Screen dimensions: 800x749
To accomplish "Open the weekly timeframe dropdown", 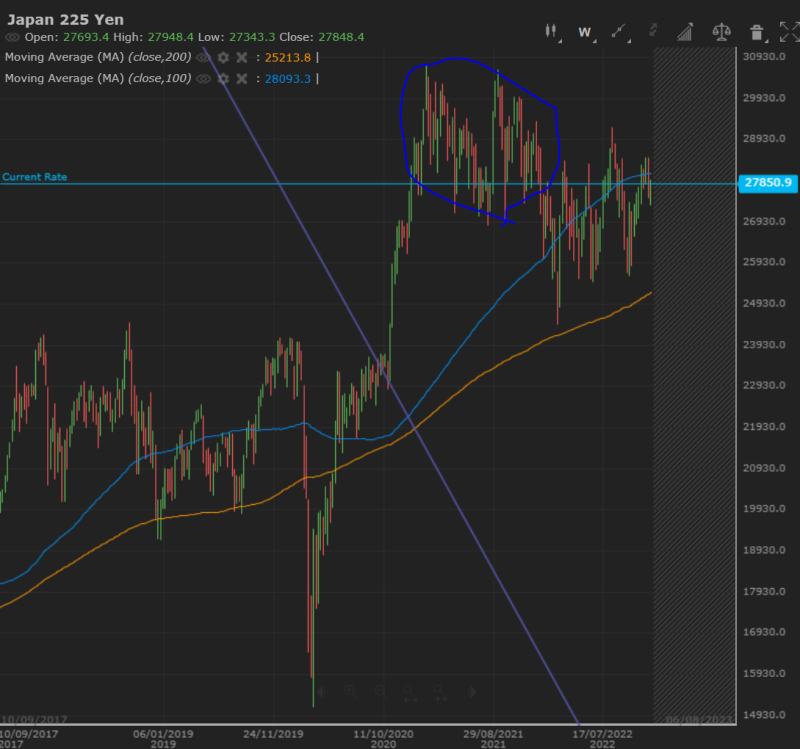I will 585,32.
